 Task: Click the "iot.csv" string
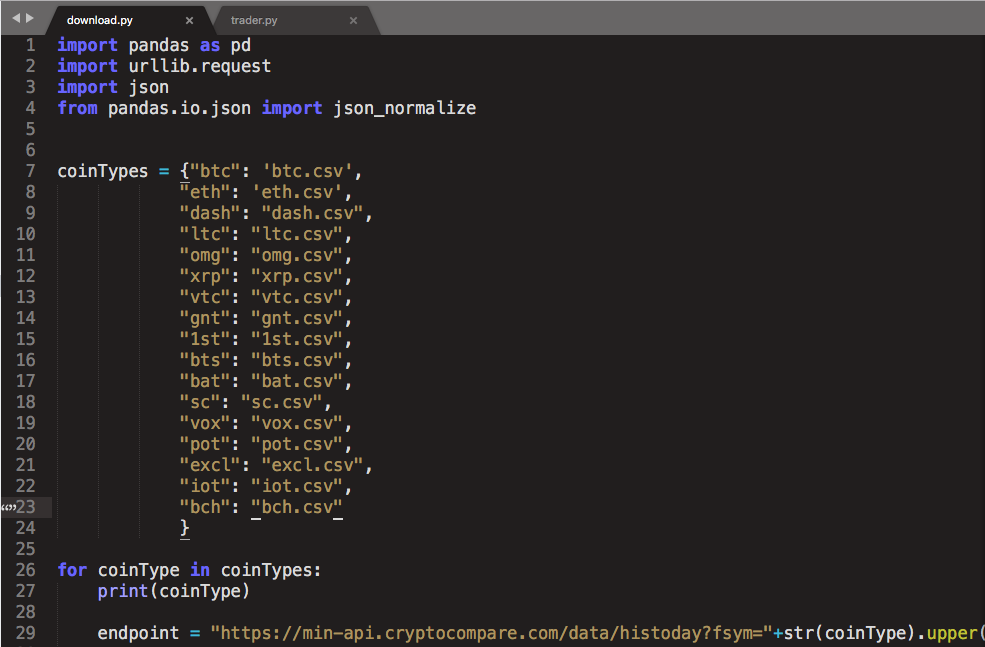pos(297,486)
